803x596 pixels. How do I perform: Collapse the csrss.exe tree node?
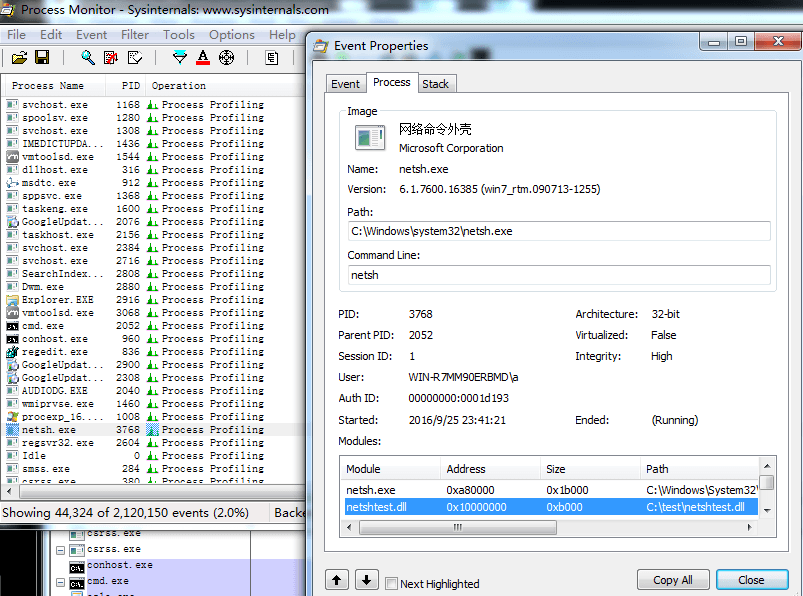click(x=60, y=550)
